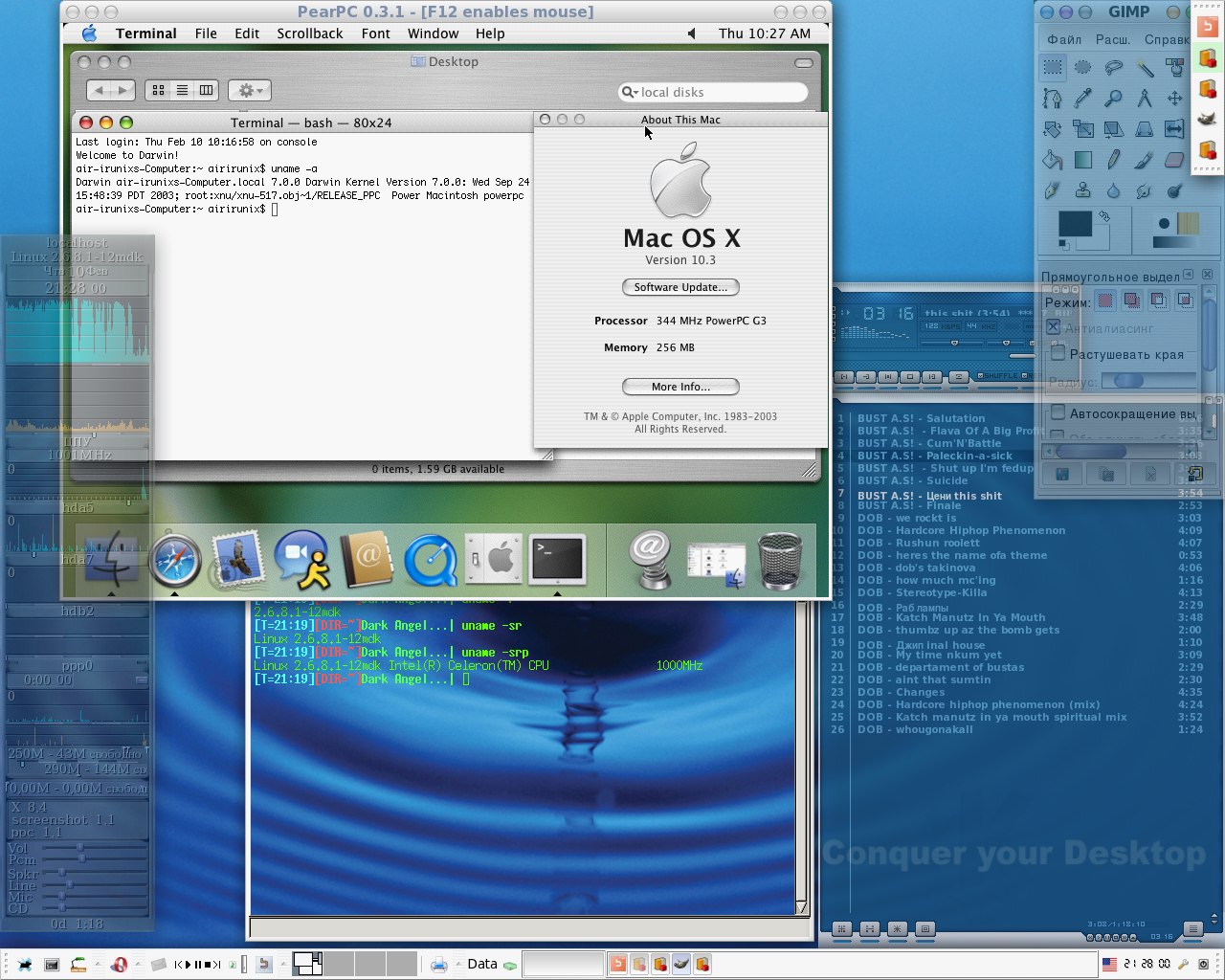Pause playback in the music player
The width and height of the screenshot is (1225, 980).
click(x=888, y=376)
